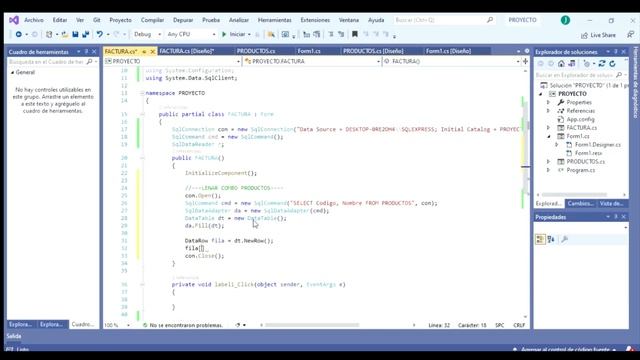Click the main search box Buscar (Ctrl+Q)

[x=444, y=20]
